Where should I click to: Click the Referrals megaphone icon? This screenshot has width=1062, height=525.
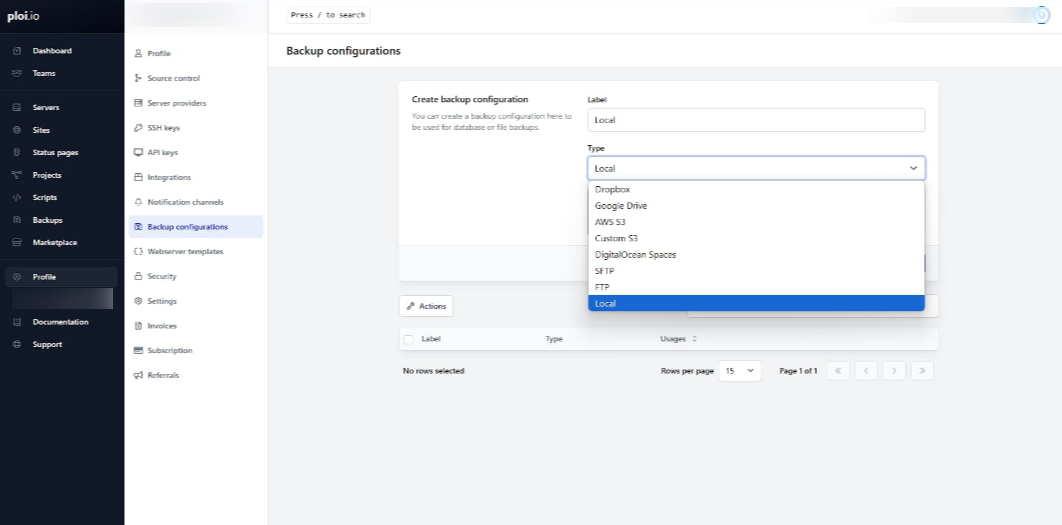[138, 375]
